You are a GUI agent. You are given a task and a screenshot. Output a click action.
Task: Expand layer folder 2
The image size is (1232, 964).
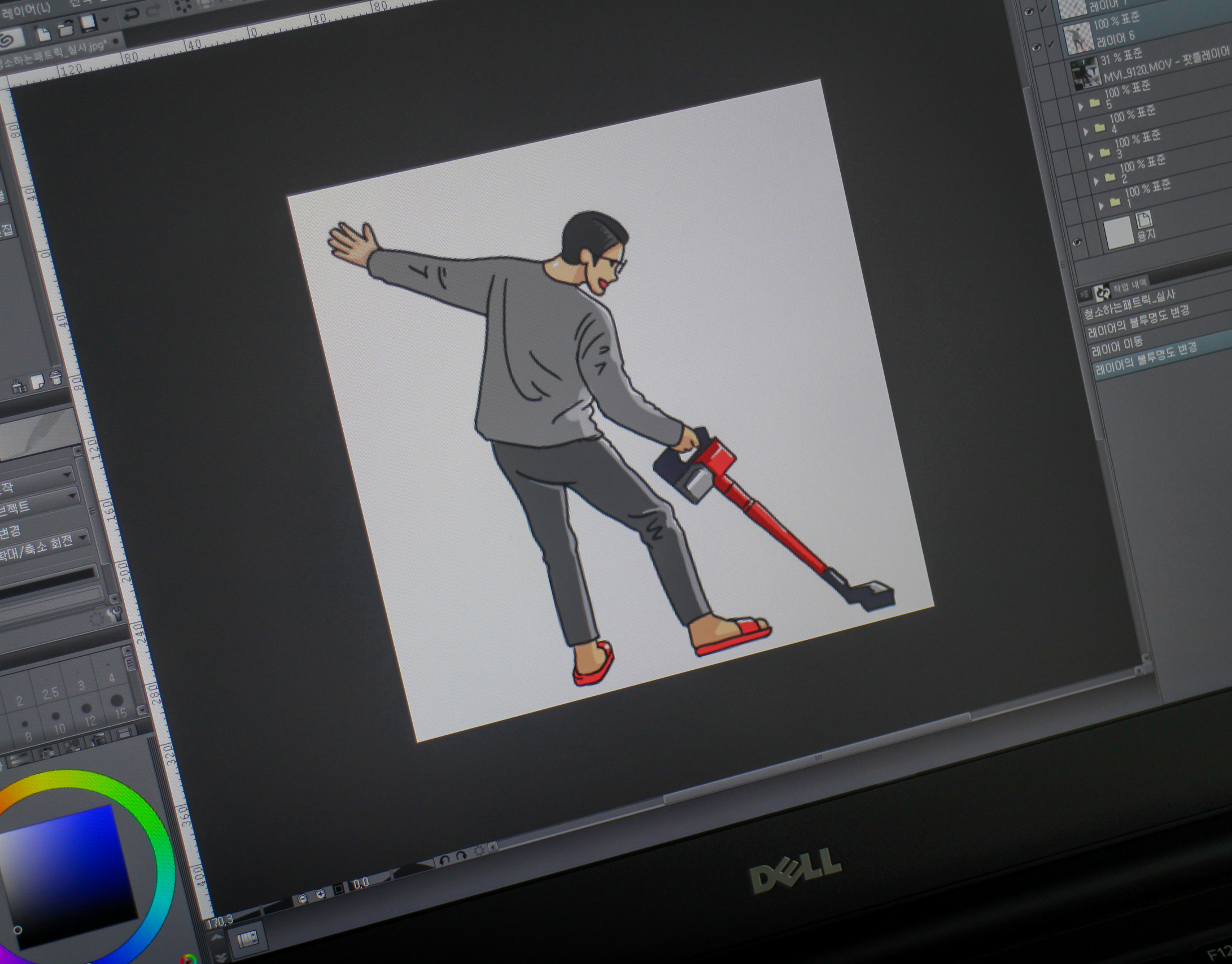(1096, 181)
